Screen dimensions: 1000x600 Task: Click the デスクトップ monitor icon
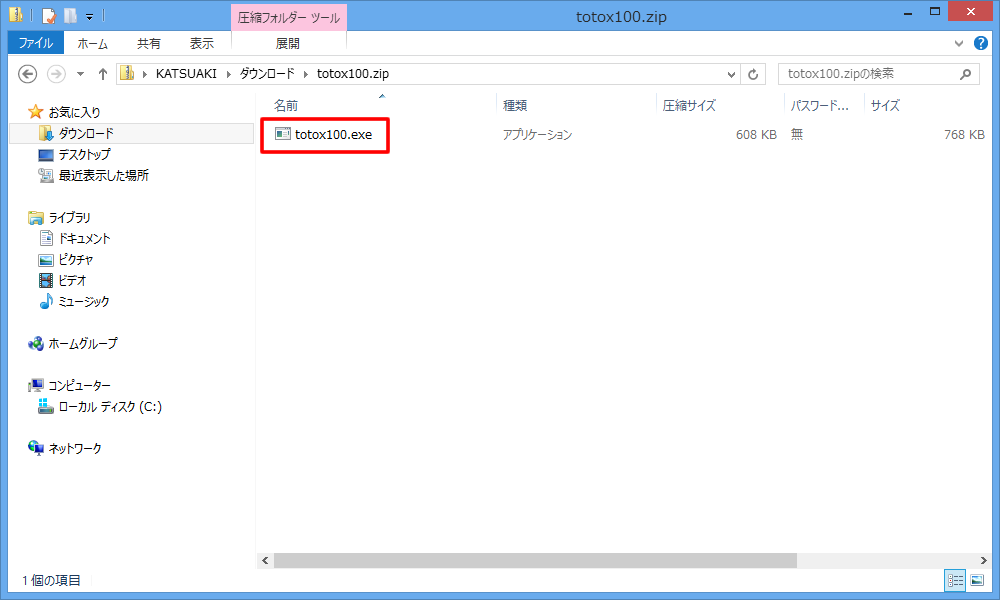click(x=46, y=155)
